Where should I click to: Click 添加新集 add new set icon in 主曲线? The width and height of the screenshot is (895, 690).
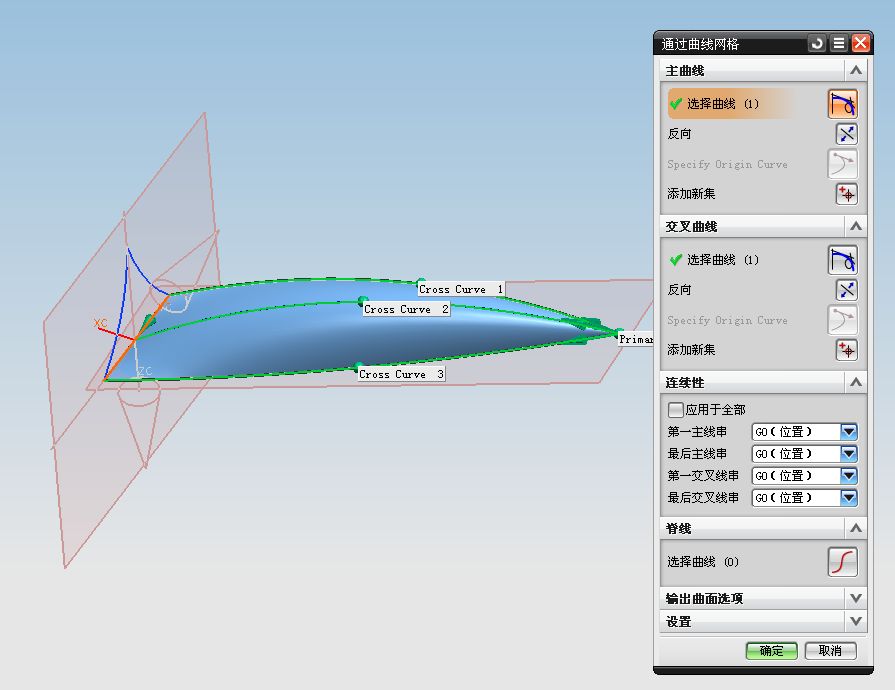[x=846, y=194]
